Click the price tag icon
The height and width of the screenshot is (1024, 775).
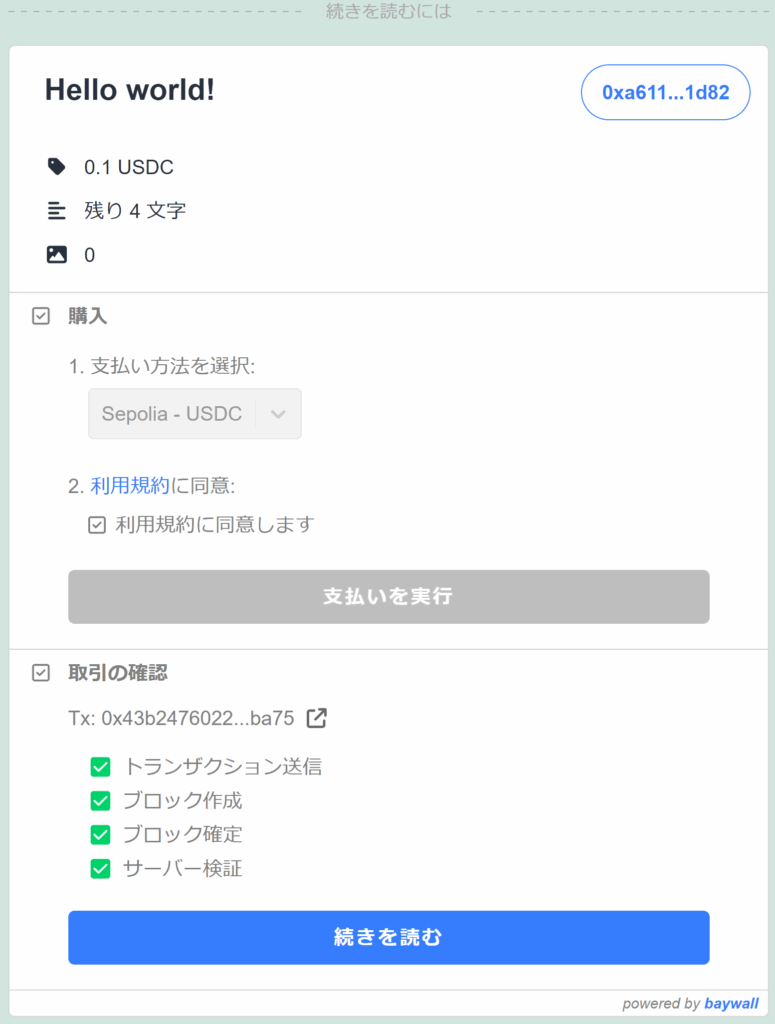point(57,166)
